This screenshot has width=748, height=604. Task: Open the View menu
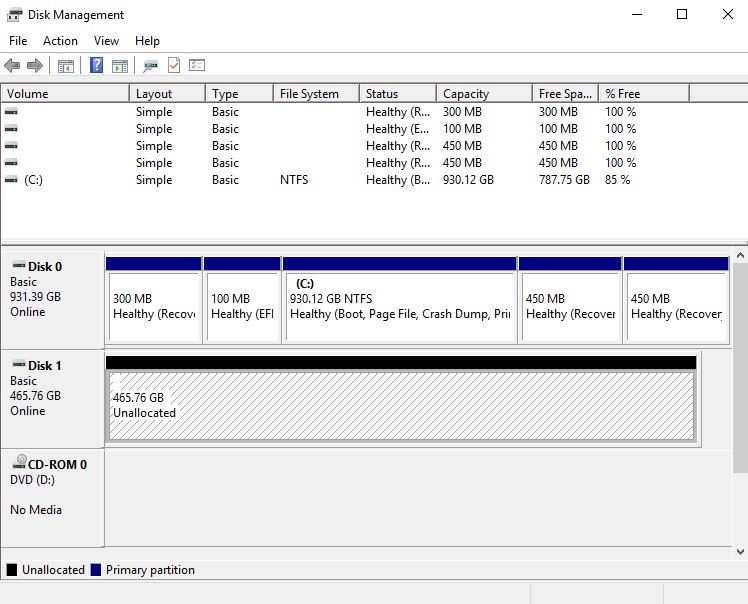[106, 41]
